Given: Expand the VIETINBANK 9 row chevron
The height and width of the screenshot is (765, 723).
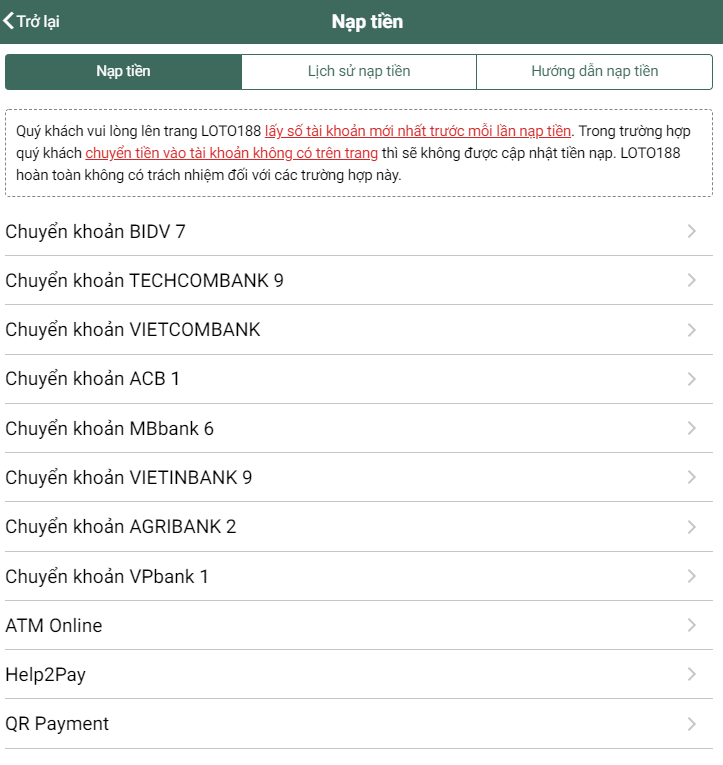Looking at the screenshot, I should pos(691,477).
